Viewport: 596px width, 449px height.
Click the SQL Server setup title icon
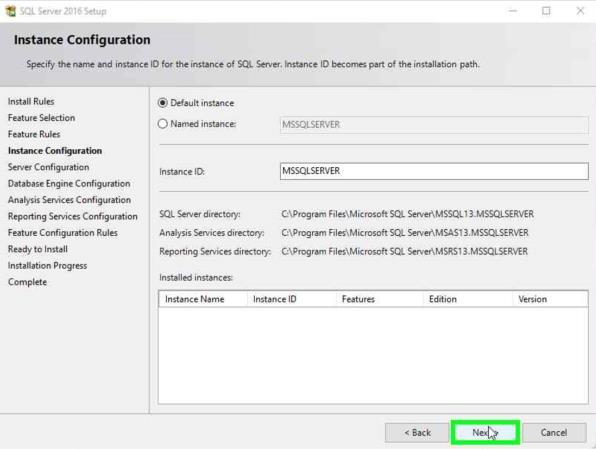tap(11, 11)
